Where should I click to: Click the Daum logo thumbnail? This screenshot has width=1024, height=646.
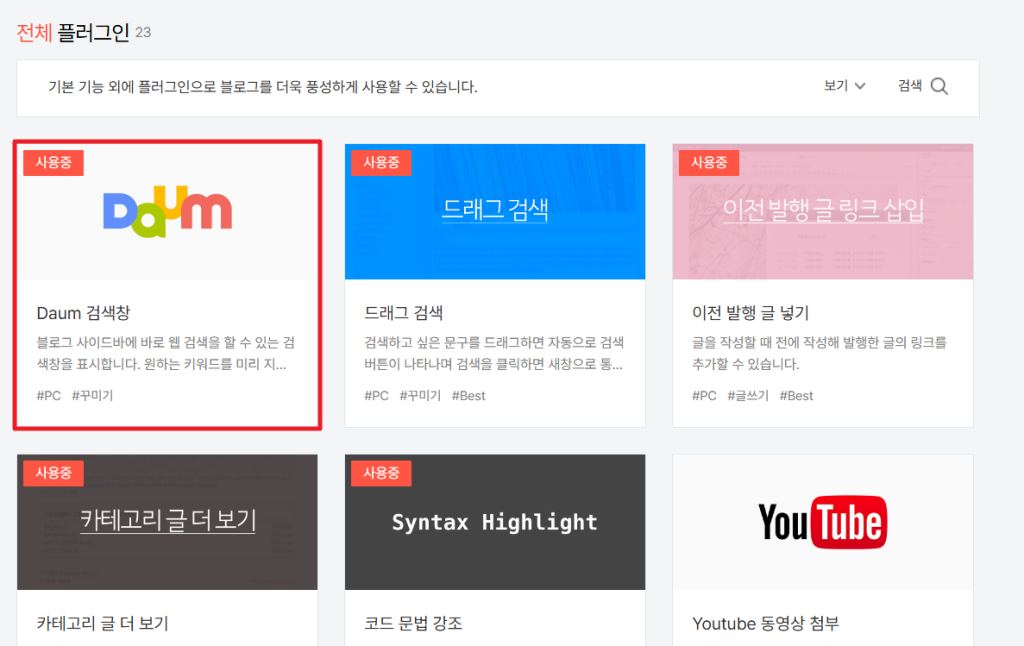[168, 211]
